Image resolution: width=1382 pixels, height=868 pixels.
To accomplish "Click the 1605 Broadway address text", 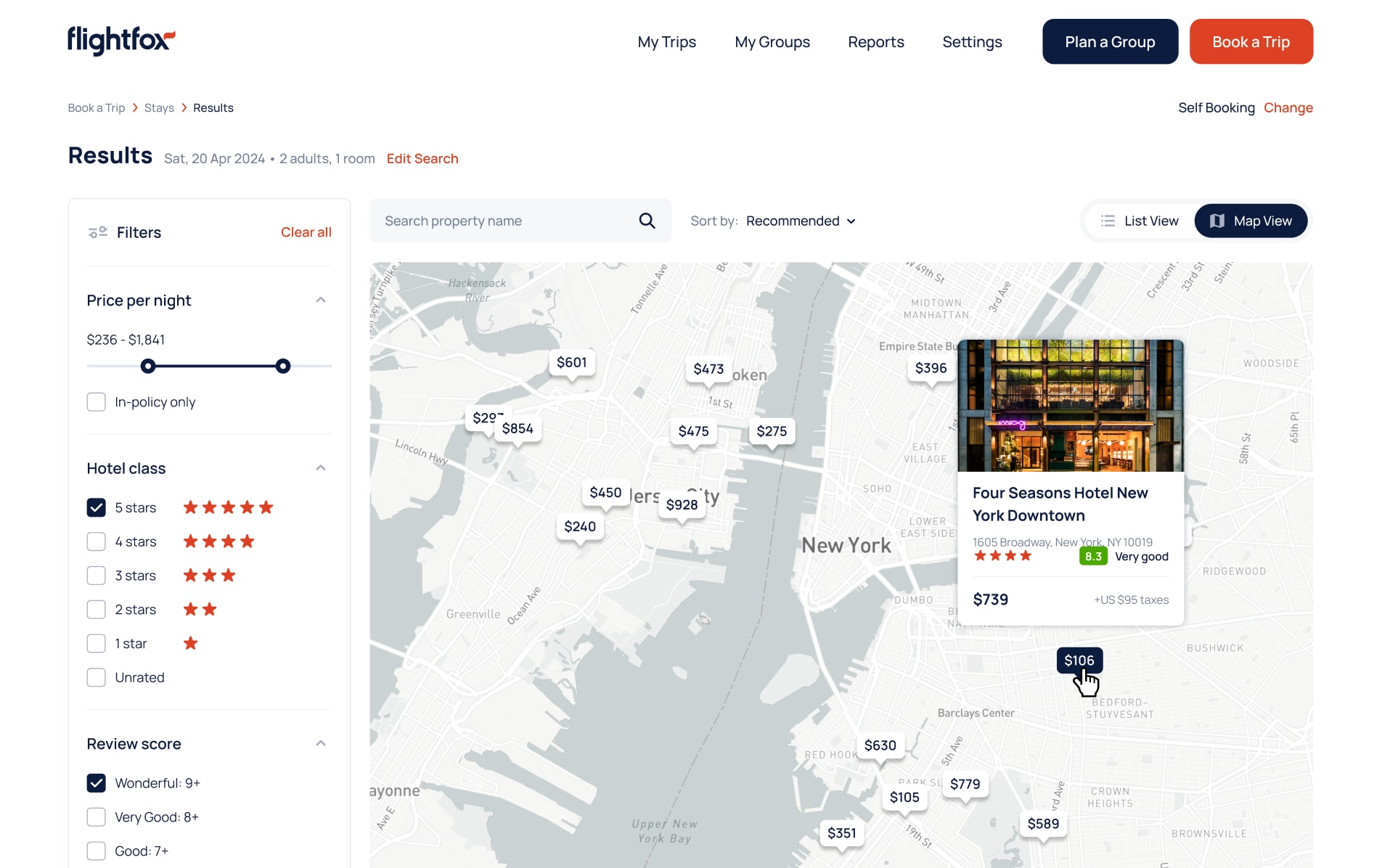I will (x=1063, y=542).
